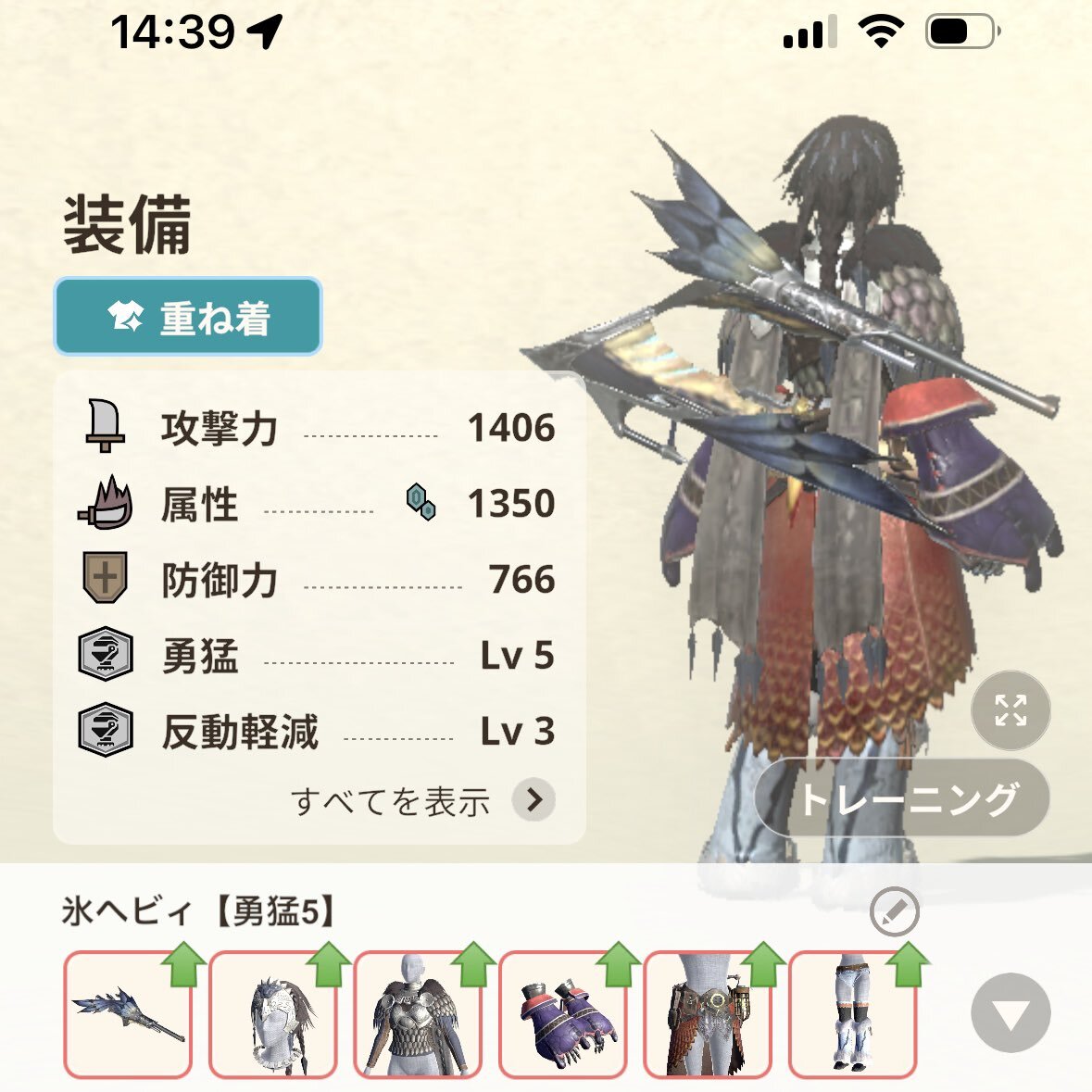Viewport: 1092px width, 1092px height.
Task: Tap the loadout name 氷ヘビィ【勇猛5】
Action: coord(198,911)
